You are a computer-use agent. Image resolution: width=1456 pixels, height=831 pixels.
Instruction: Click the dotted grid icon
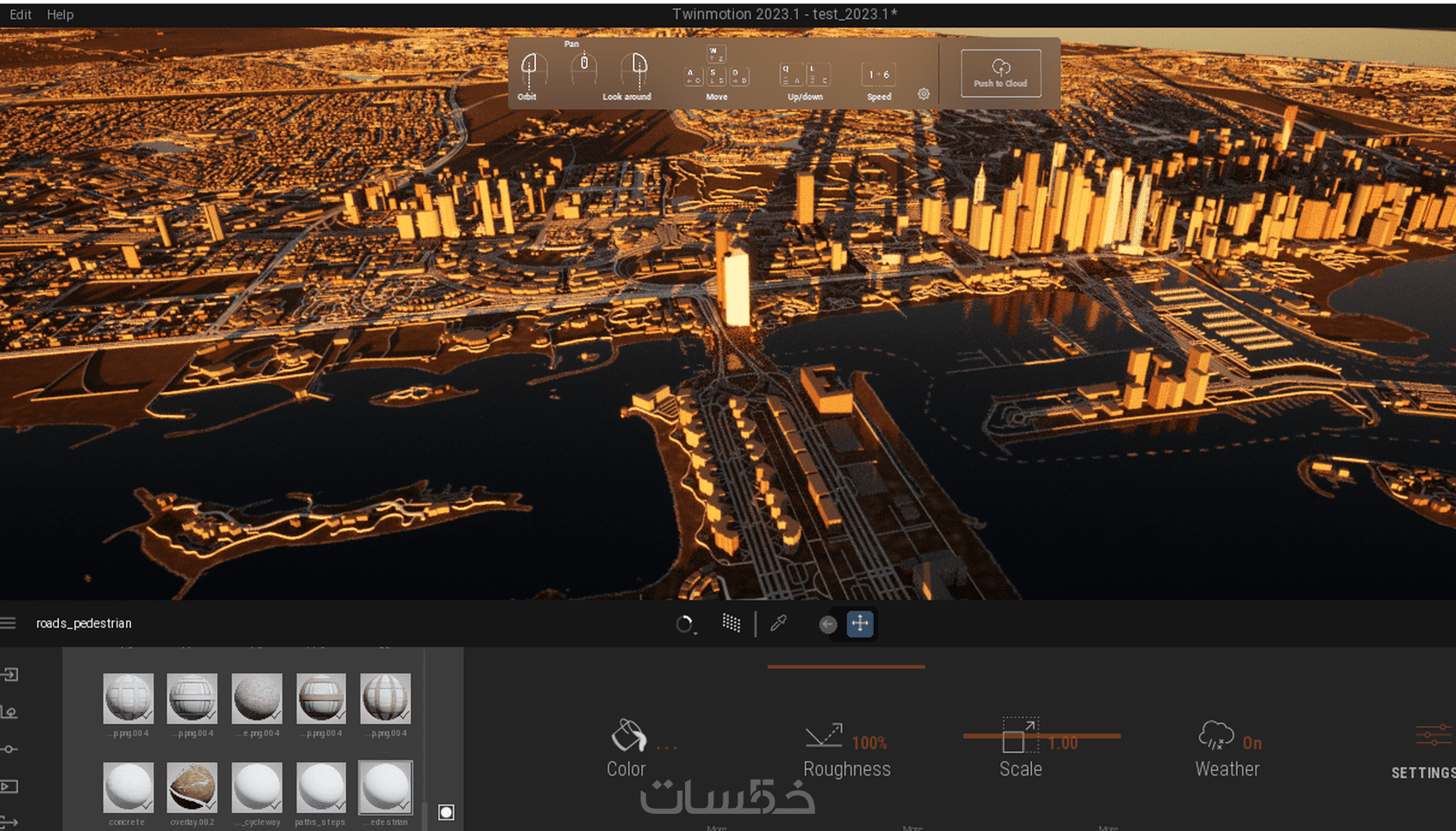731,624
